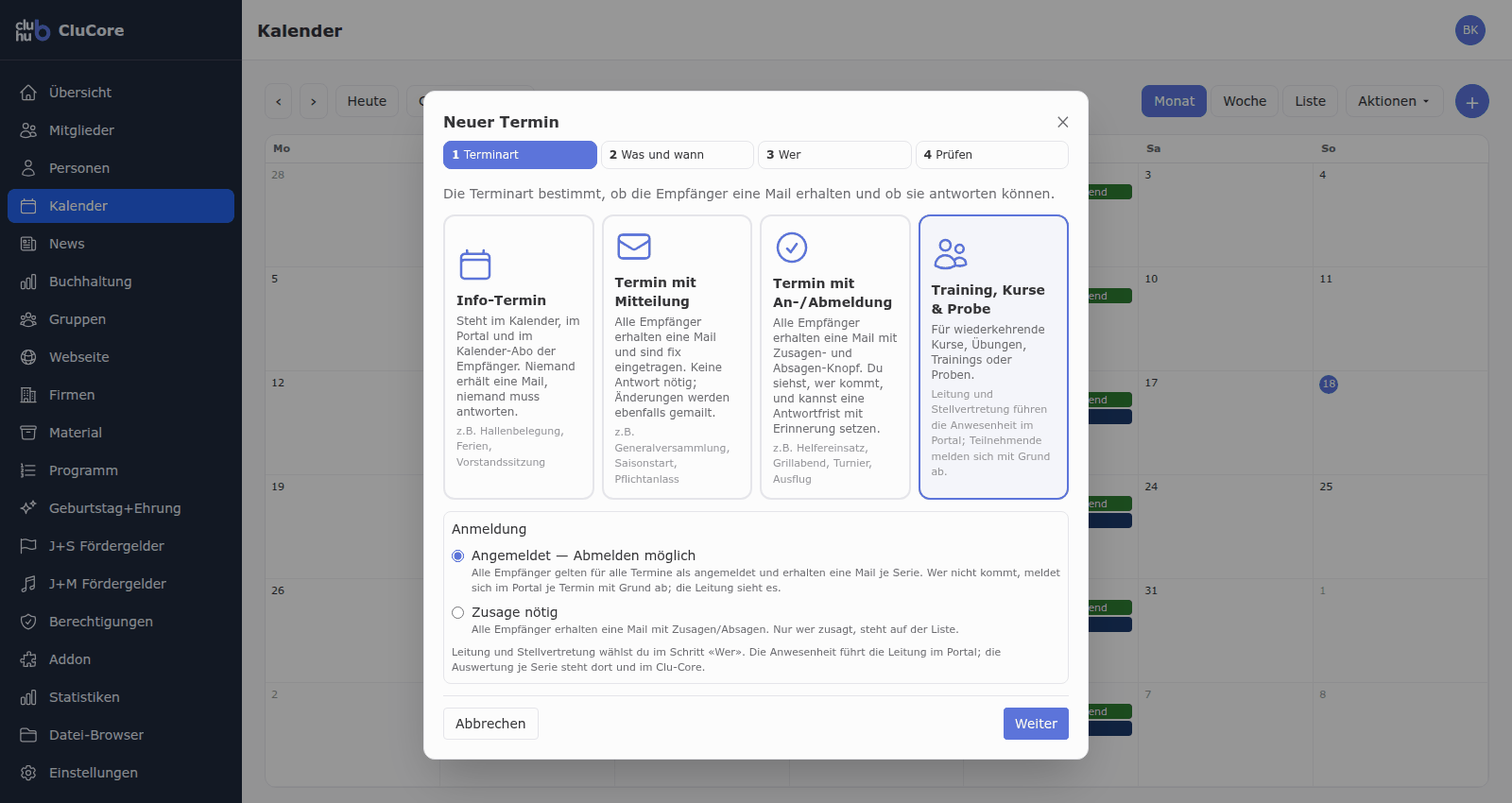Viewport: 1512px width, 803px height.
Task: Jump to today with Heute button
Action: (367, 101)
